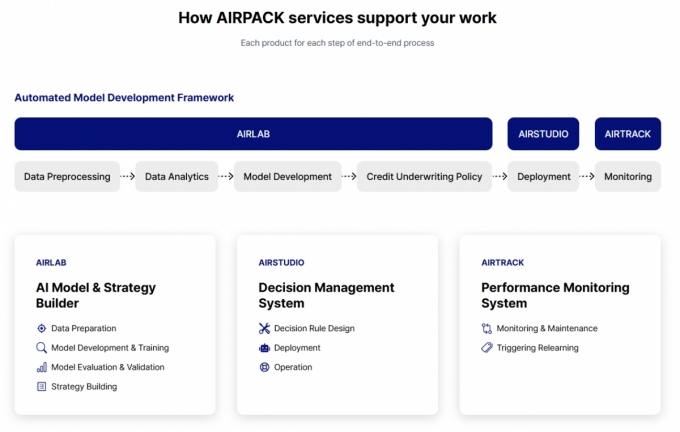The width and height of the screenshot is (680, 432).
Task: Click the Credit Underwriting Policy step
Action: [424, 177]
